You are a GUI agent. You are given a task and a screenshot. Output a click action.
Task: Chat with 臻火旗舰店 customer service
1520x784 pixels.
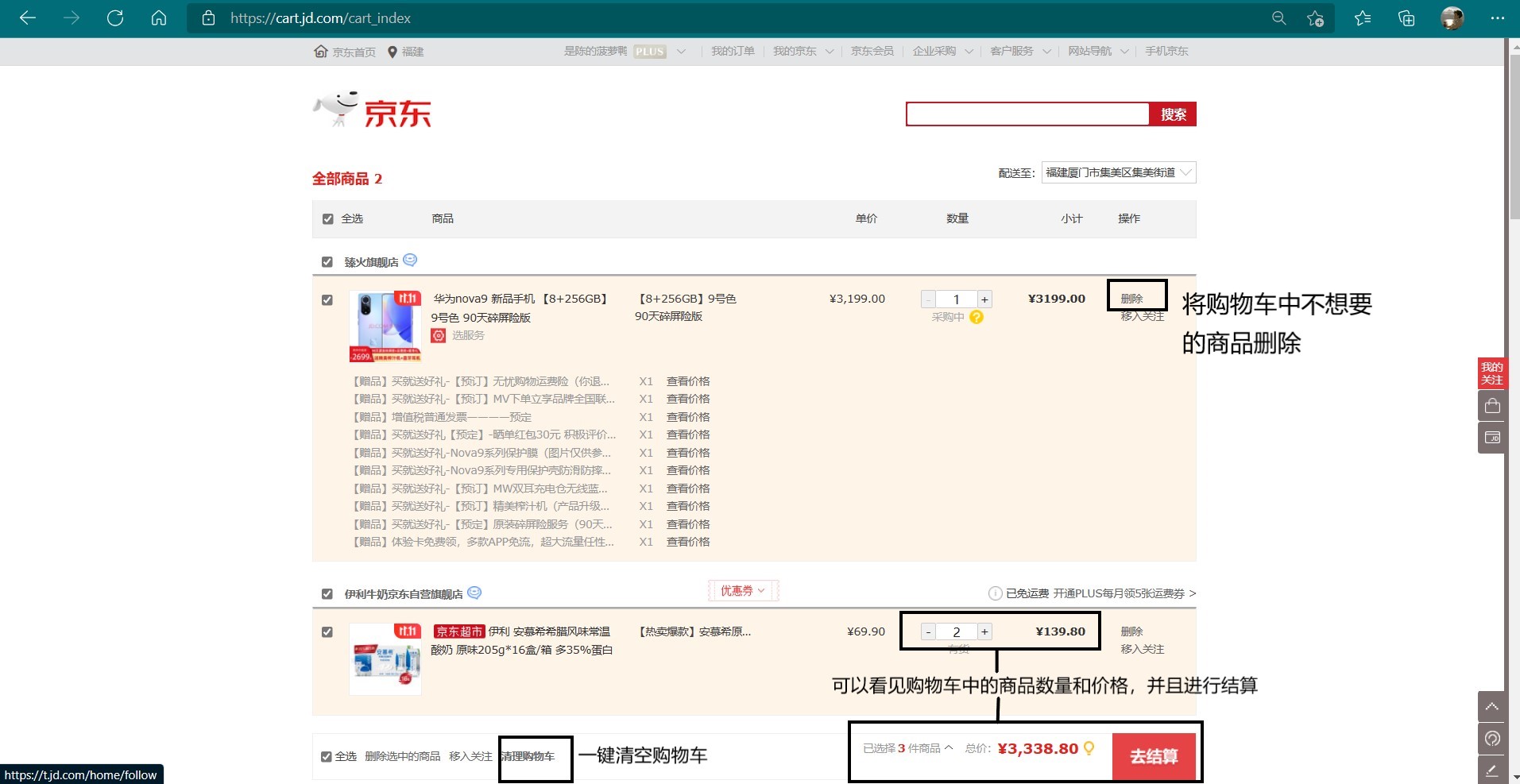pyautogui.click(x=410, y=260)
